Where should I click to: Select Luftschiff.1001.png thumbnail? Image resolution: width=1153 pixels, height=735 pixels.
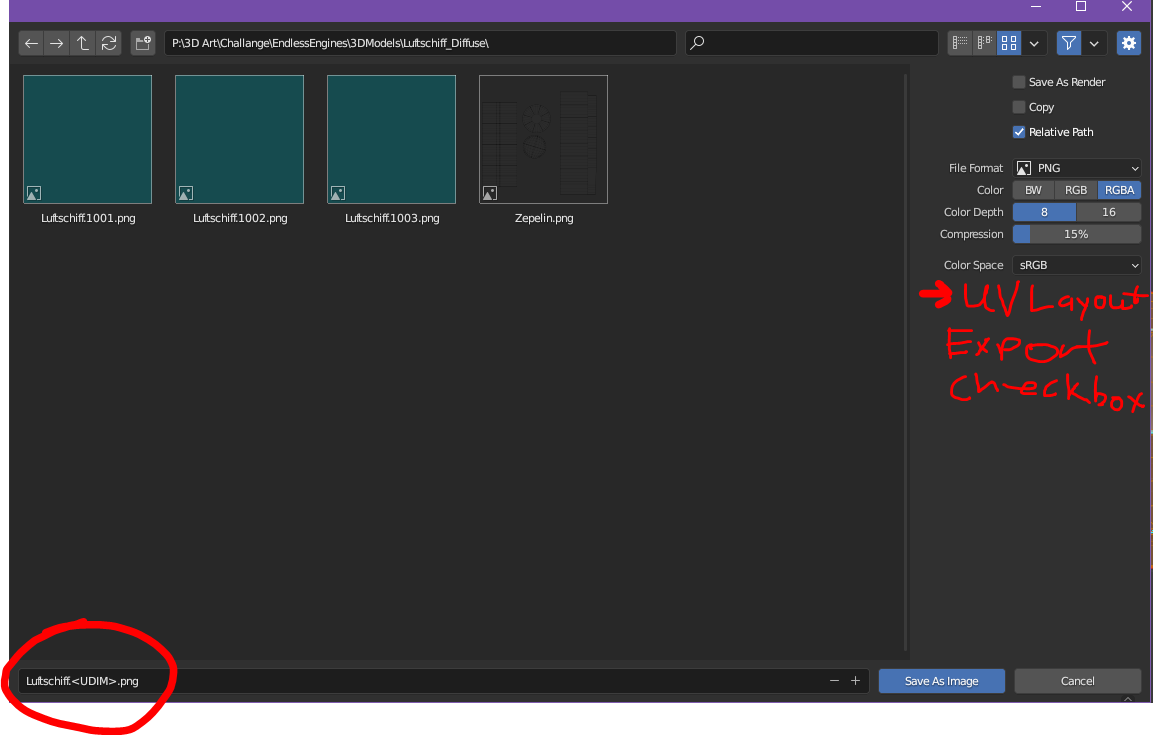(x=88, y=140)
